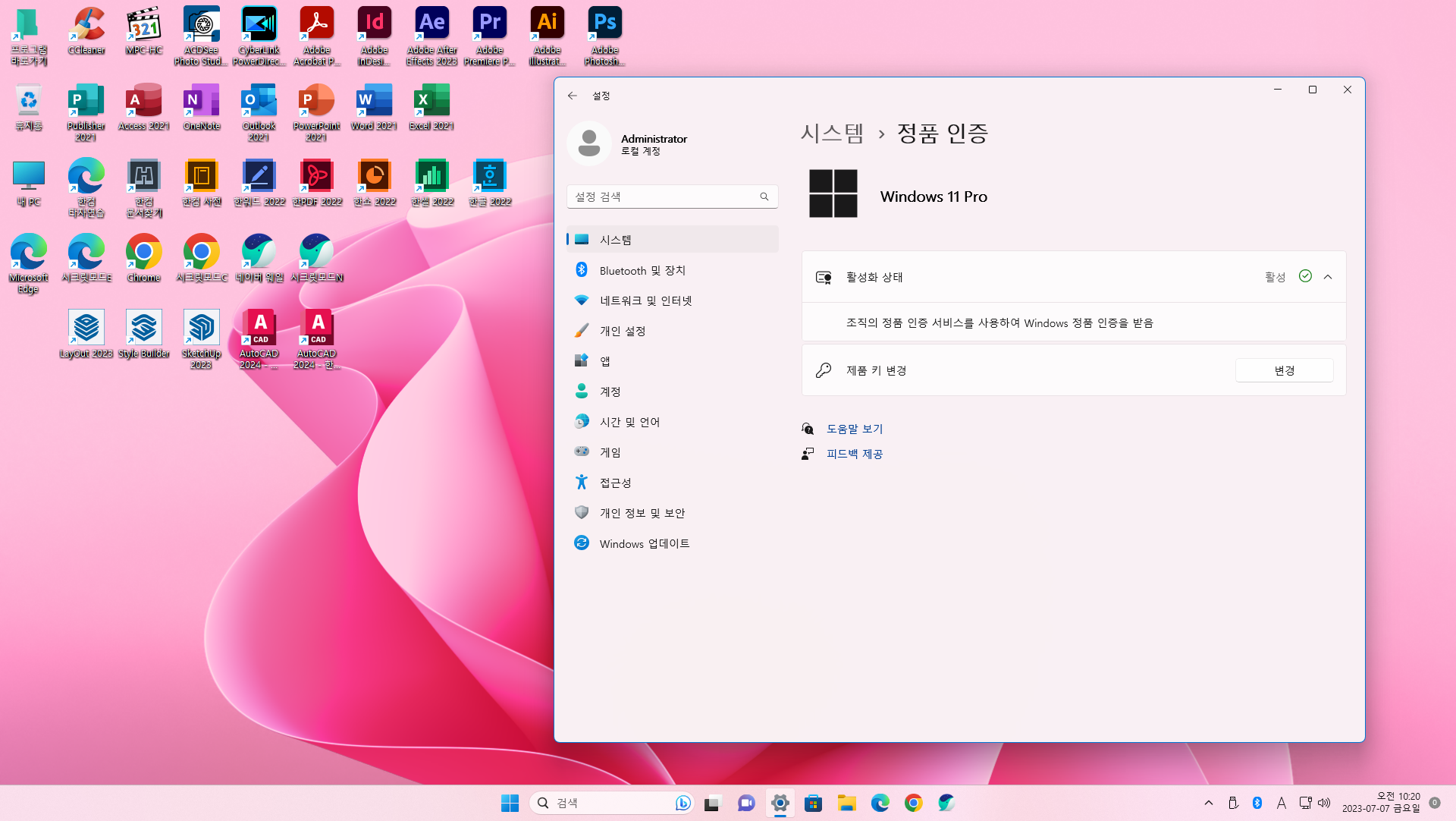The height and width of the screenshot is (821, 1456).
Task: Click 변경 button for product key
Action: 1284,370
